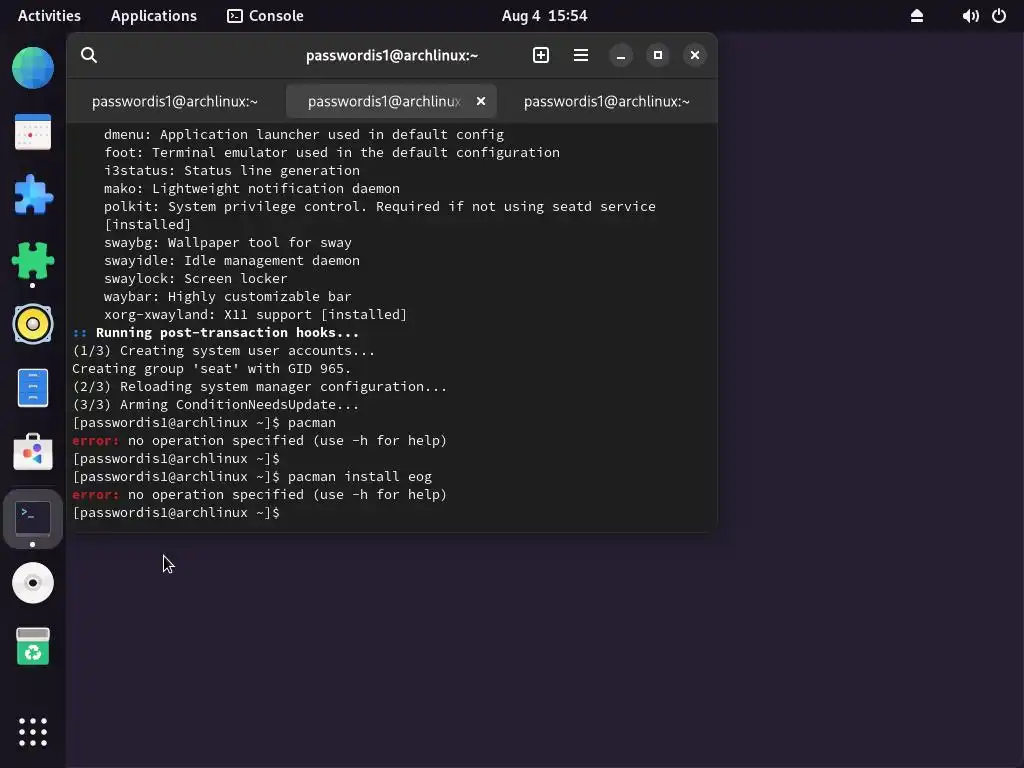The height and width of the screenshot is (768, 1024).
Task: Click the 'i3status: Status line generation' line
Action: pos(232,170)
